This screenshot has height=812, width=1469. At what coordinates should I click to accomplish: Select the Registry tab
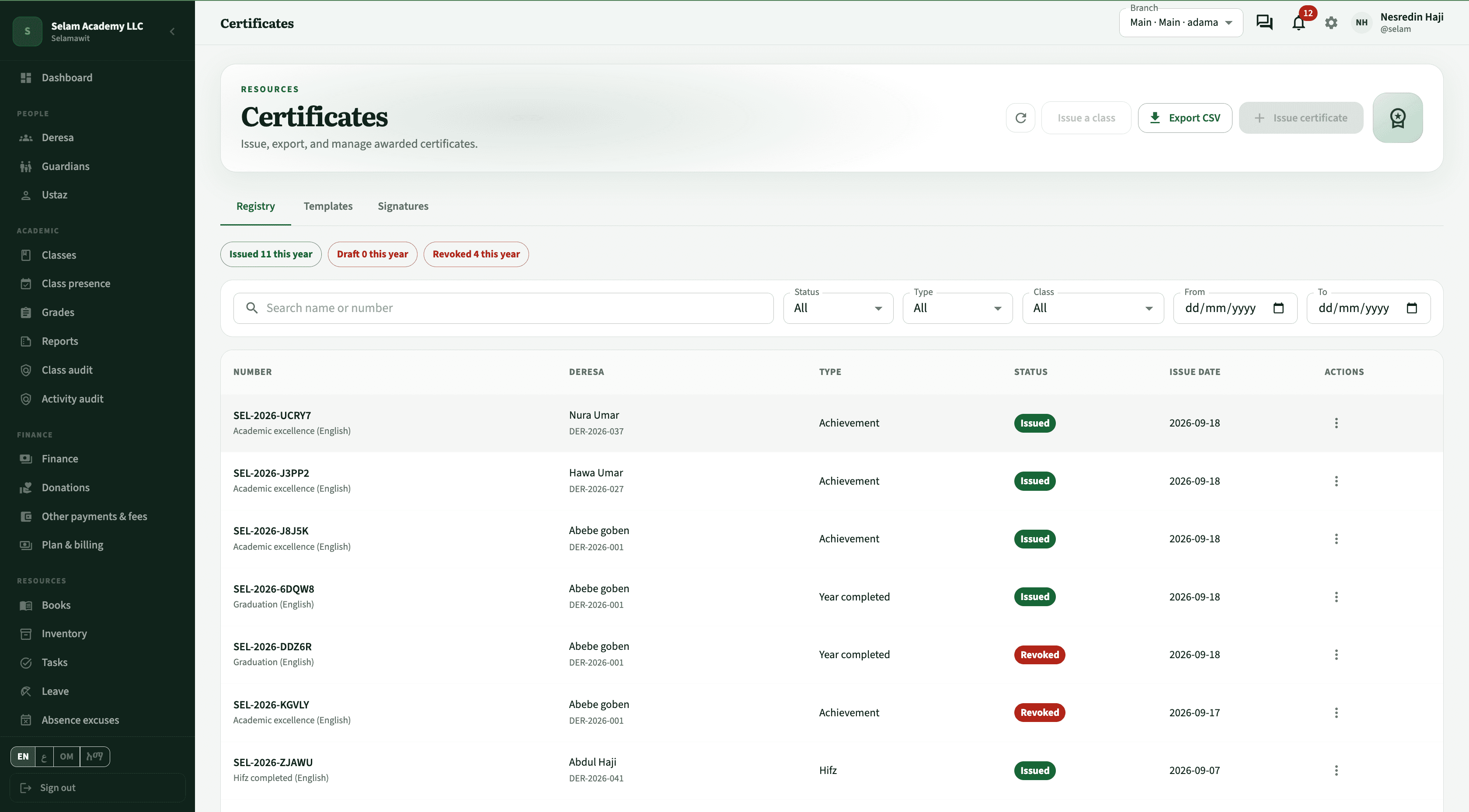[x=255, y=206]
